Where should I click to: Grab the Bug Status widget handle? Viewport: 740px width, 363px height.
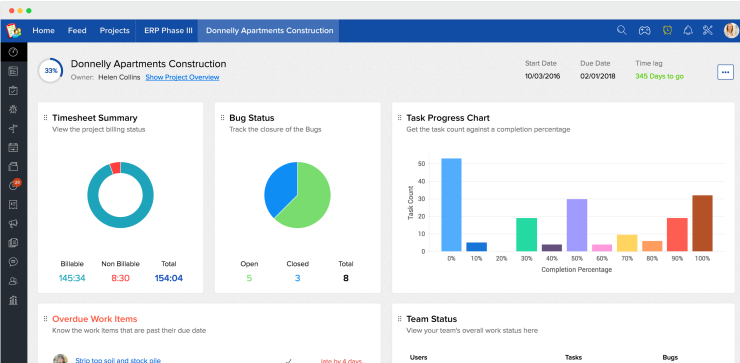coord(222,118)
